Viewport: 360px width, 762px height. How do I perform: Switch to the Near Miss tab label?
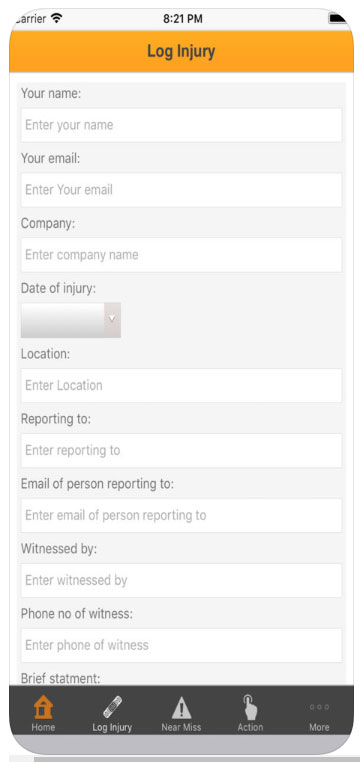pyautogui.click(x=181, y=727)
